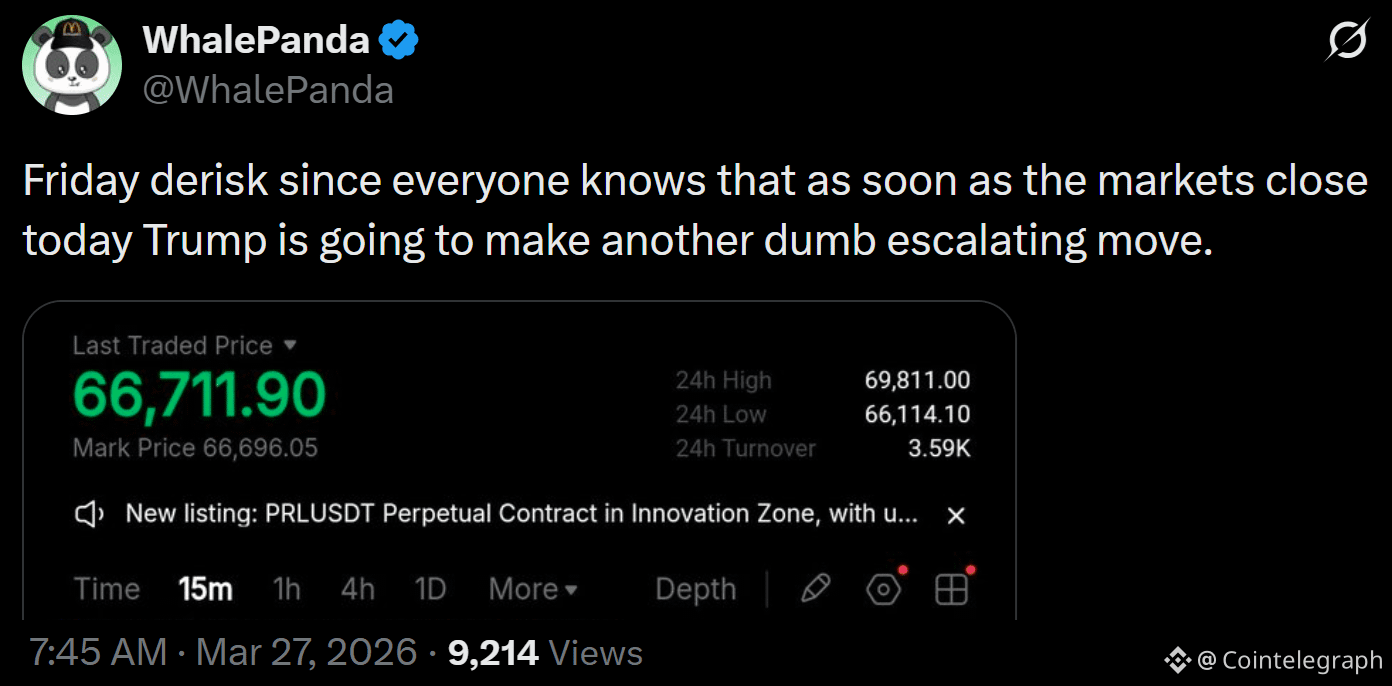1392x686 pixels.
Task: Select the pencil drawing tool icon
Action: 816,589
